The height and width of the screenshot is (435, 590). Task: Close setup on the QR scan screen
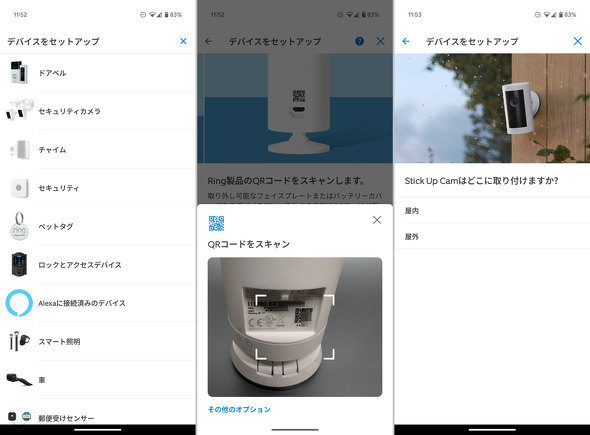[x=380, y=41]
